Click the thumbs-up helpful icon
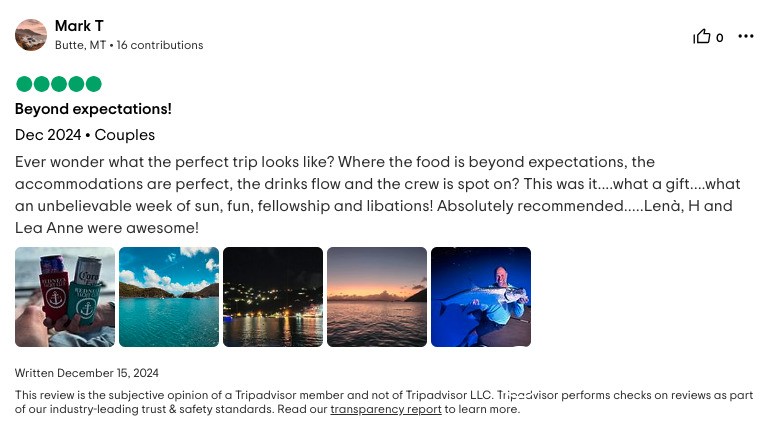The width and height of the screenshot is (774, 428). pyautogui.click(x=702, y=37)
